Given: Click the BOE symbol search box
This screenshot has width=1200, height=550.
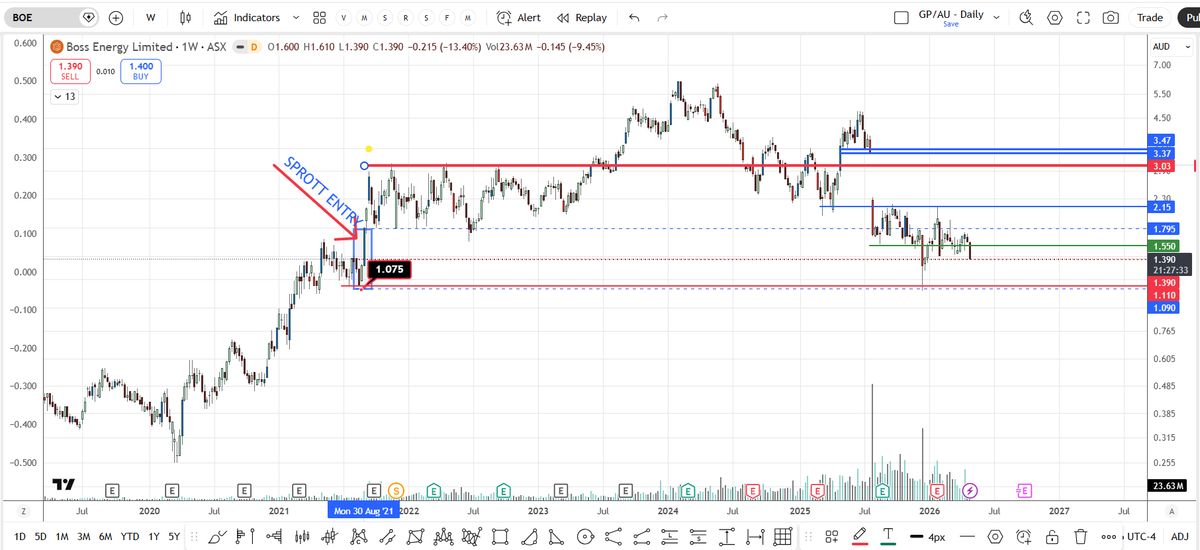Looking at the screenshot, I should 50,17.
